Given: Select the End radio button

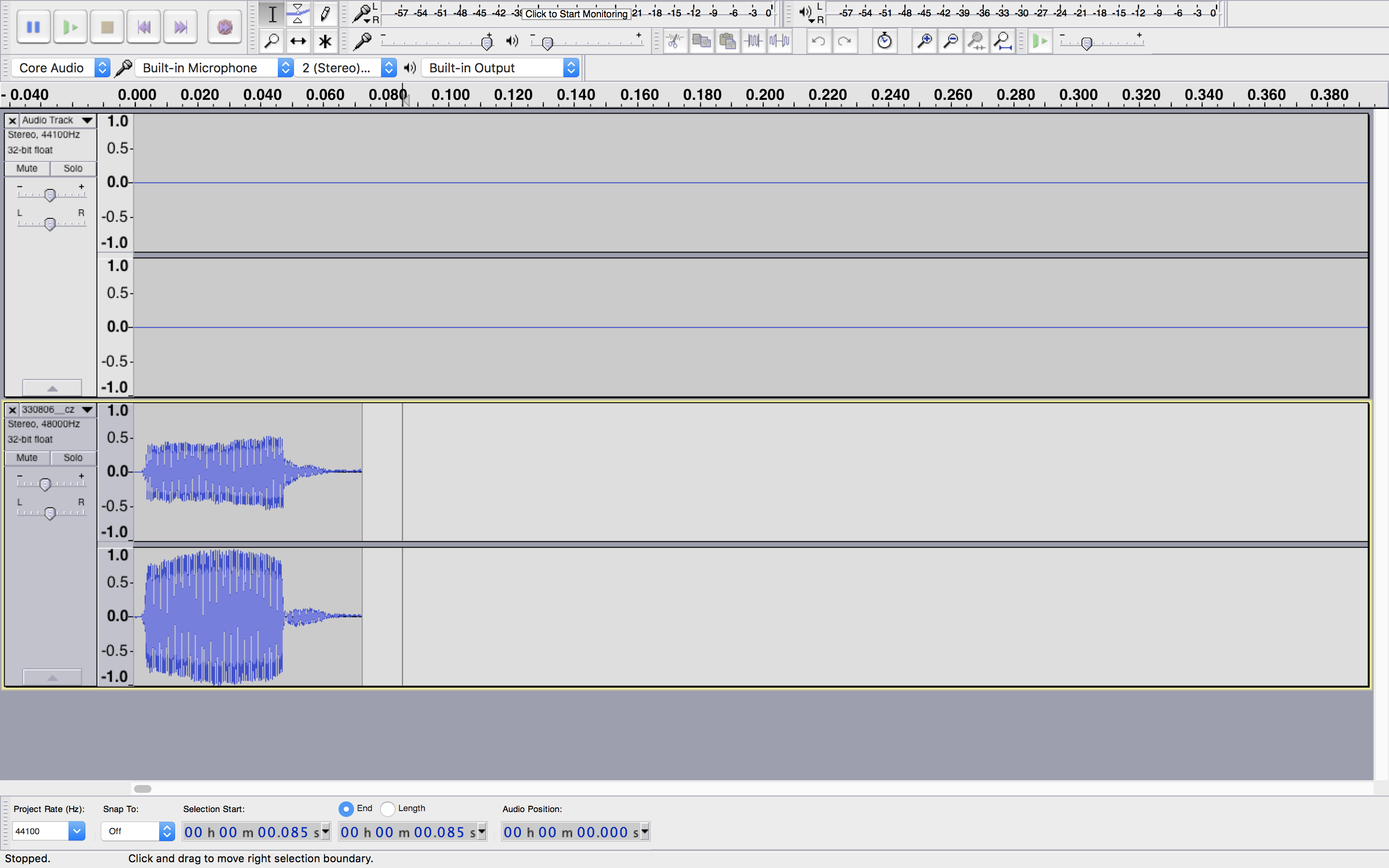Looking at the screenshot, I should click(x=346, y=809).
